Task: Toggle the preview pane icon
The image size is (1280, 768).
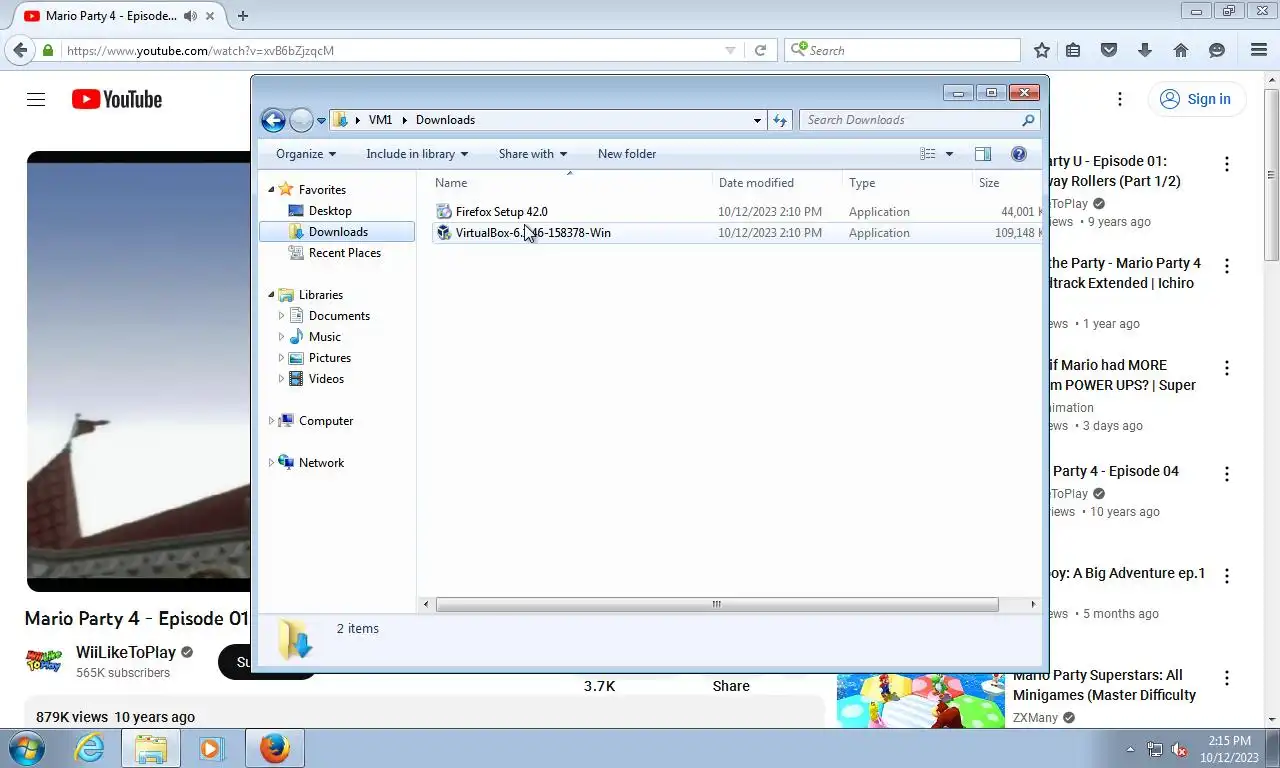Action: [x=983, y=154]
